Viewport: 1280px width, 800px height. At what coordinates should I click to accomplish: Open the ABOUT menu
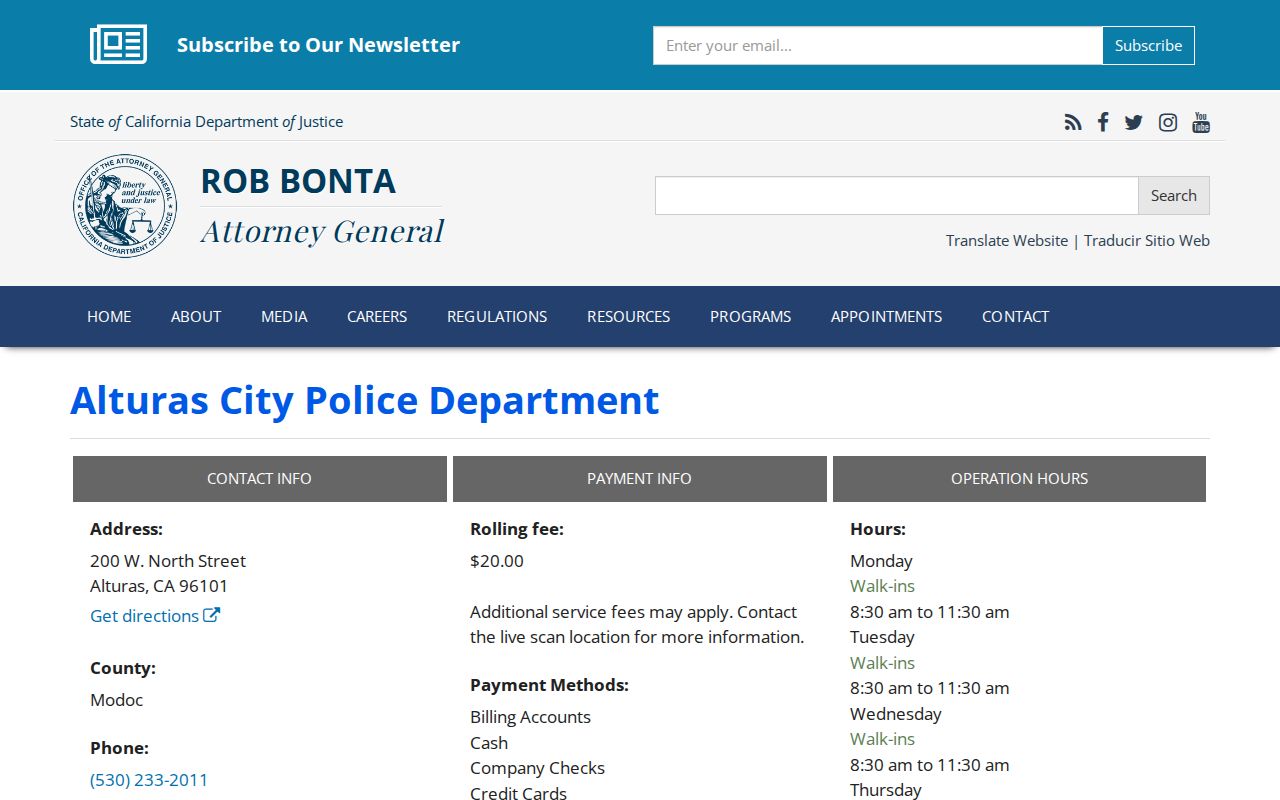pyautogui.click(x=196, y=316)
